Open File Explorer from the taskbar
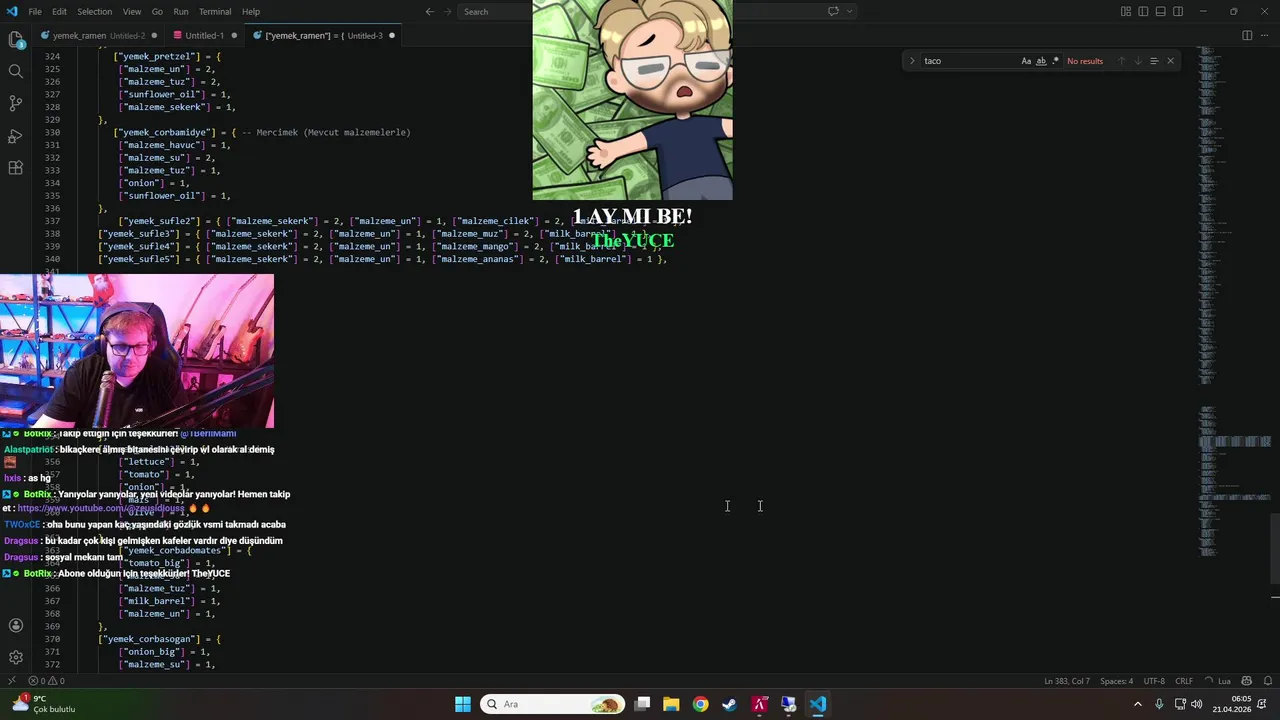 671,704
